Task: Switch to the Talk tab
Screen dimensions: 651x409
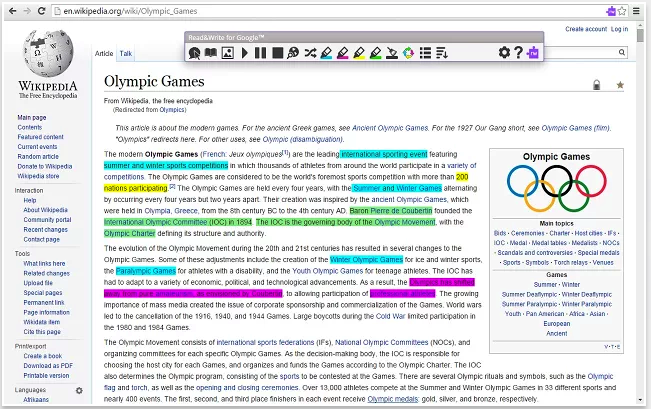Action: [126, 54]
